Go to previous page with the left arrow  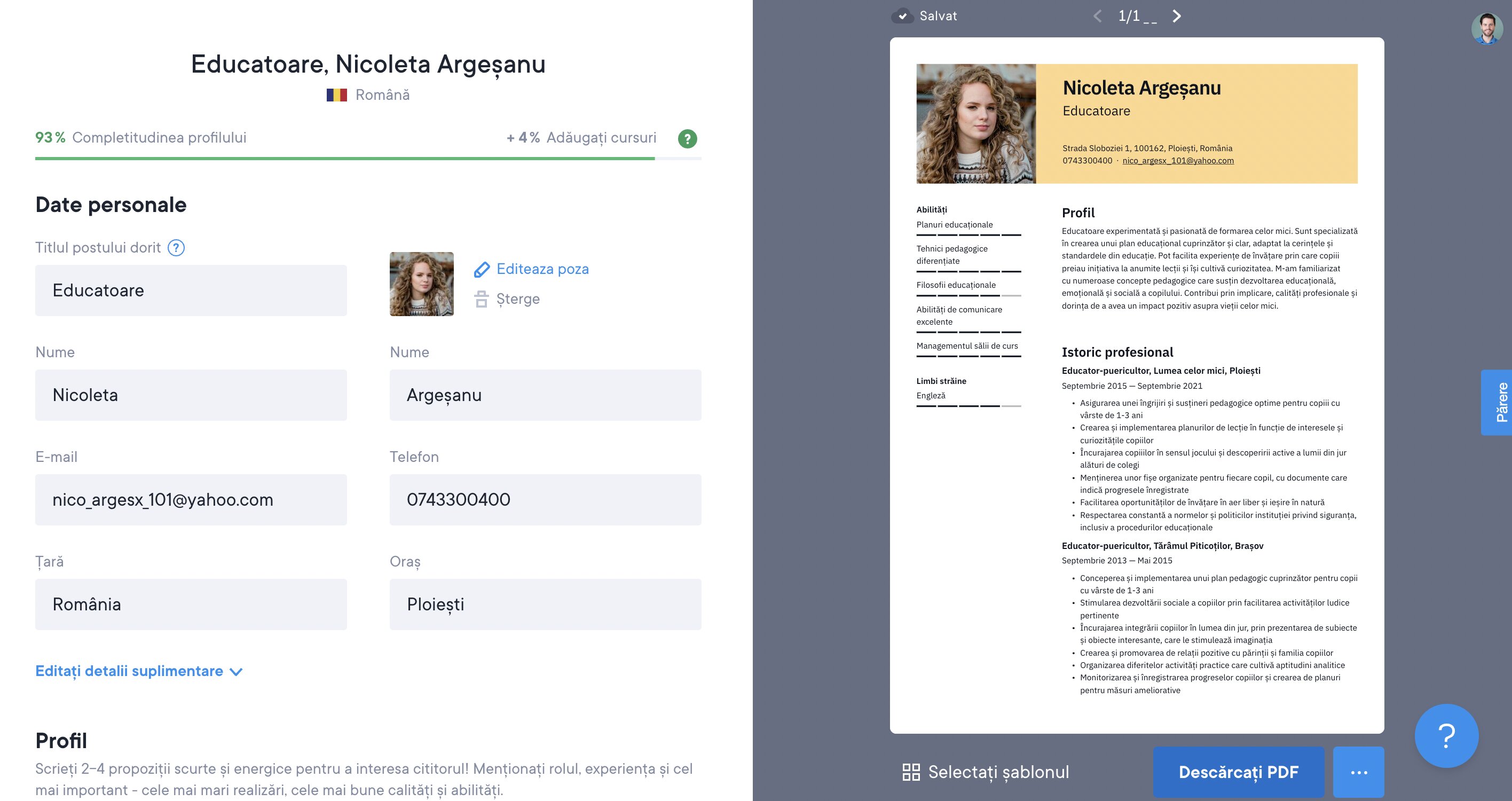pos(1097,17)
